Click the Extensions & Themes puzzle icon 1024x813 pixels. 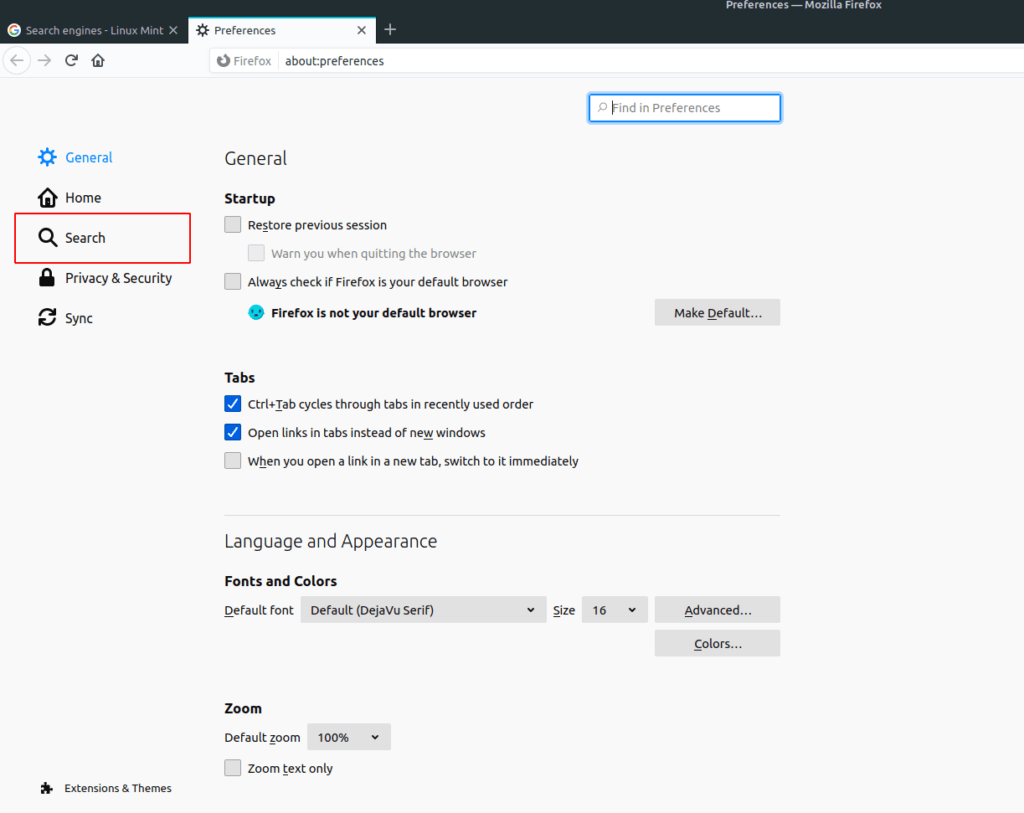click(x=46, y=788)
